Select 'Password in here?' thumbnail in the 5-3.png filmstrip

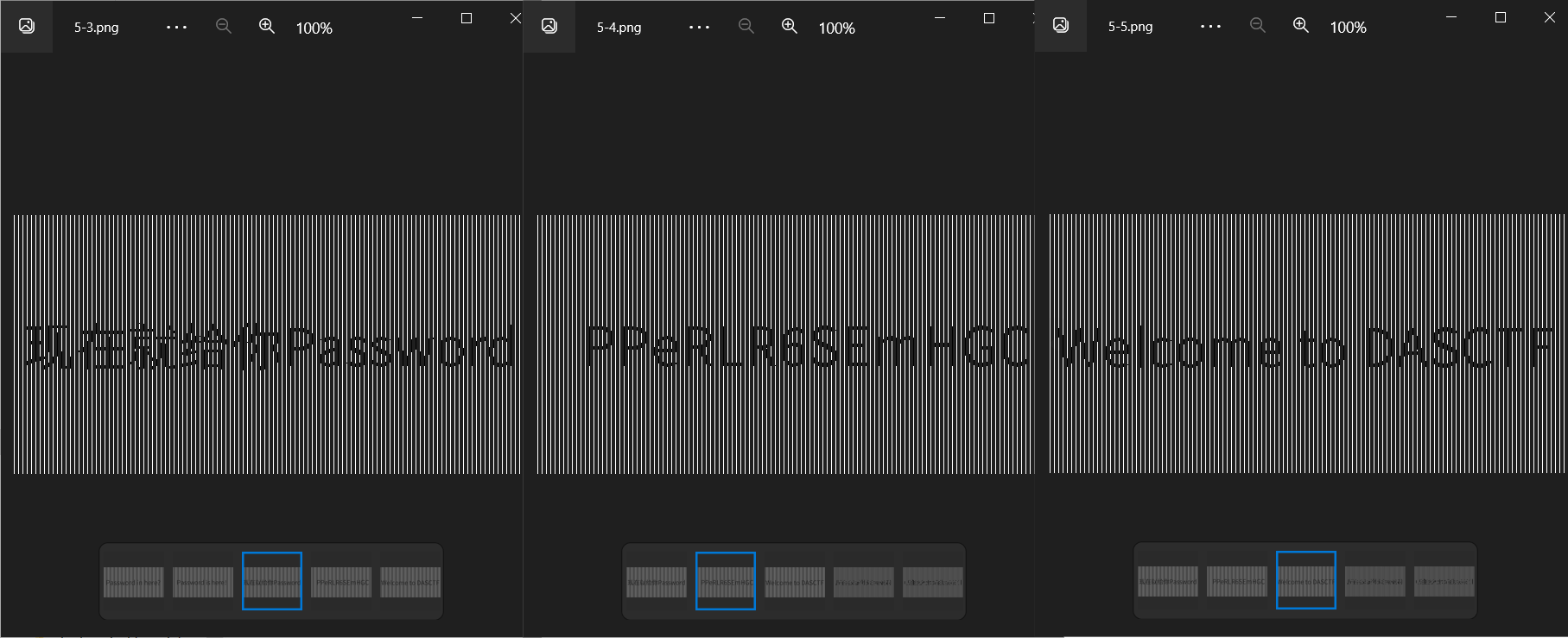(x=134, y=582)
